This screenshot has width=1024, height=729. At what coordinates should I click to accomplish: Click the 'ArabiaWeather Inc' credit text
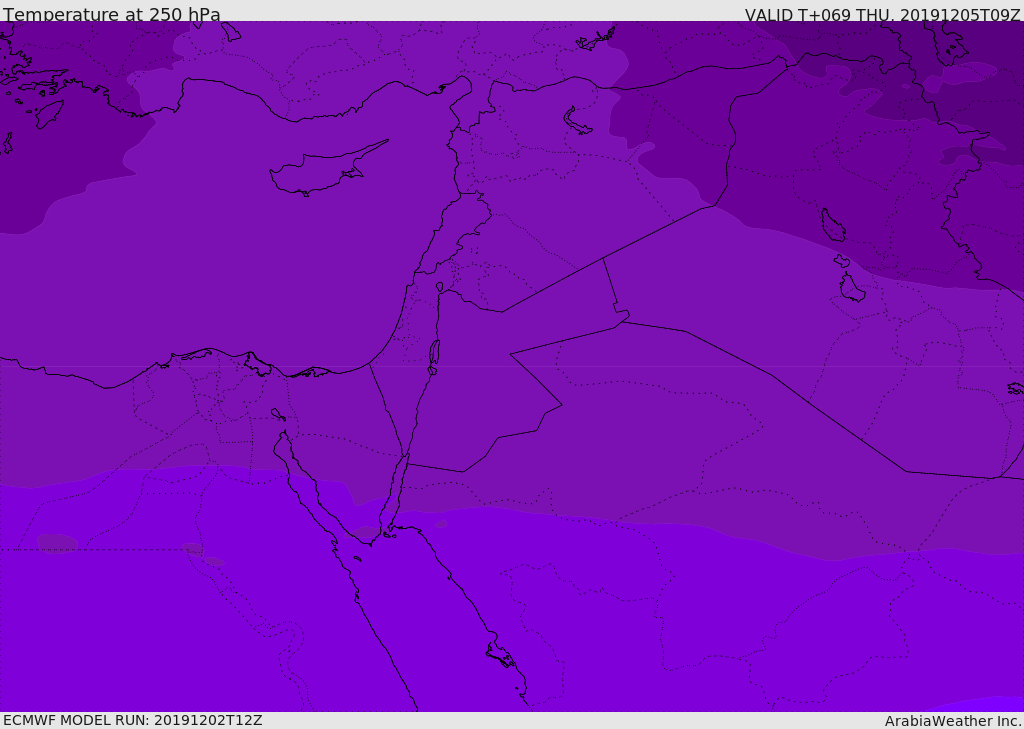952,721
